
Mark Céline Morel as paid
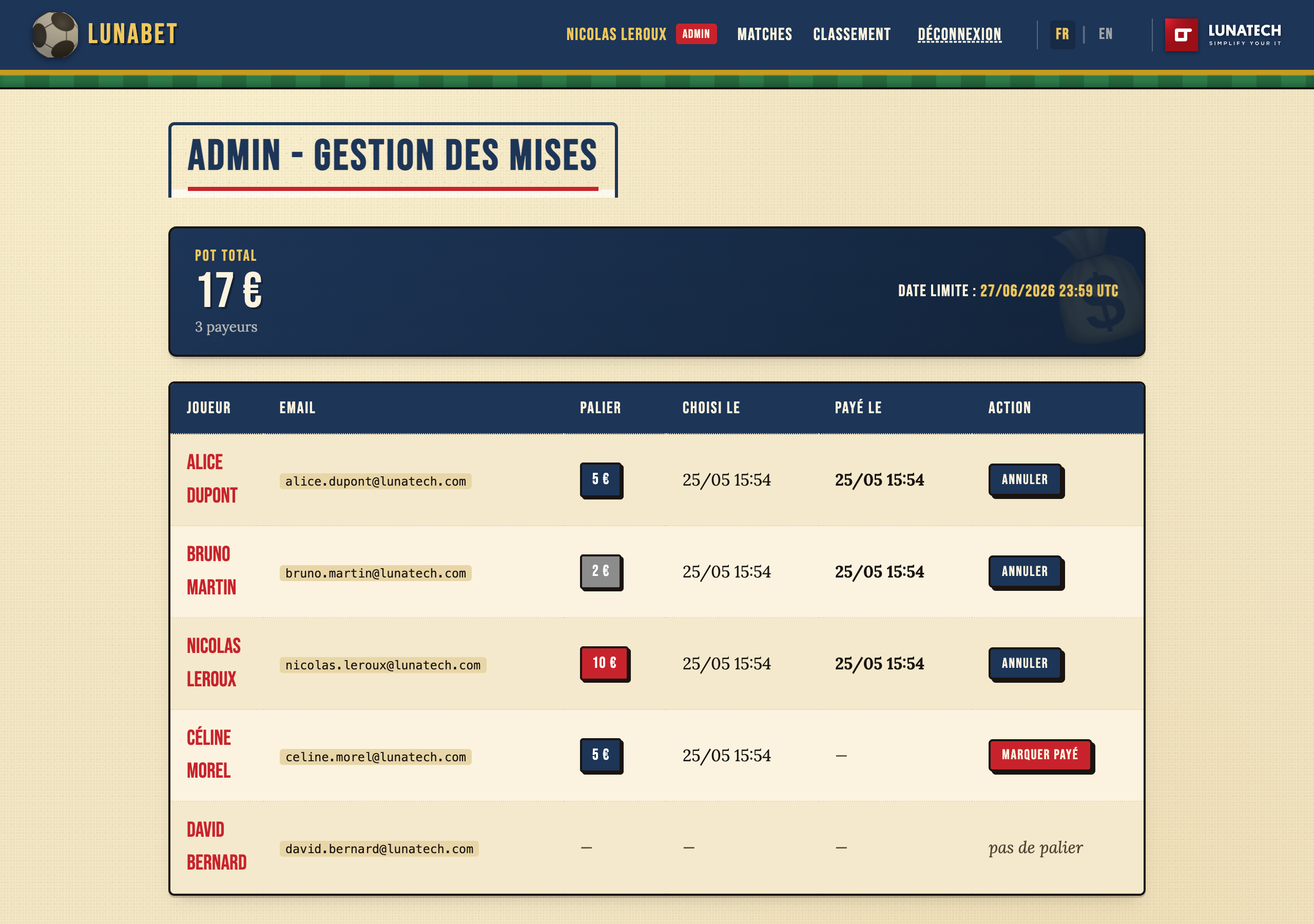click(1040, 755)
